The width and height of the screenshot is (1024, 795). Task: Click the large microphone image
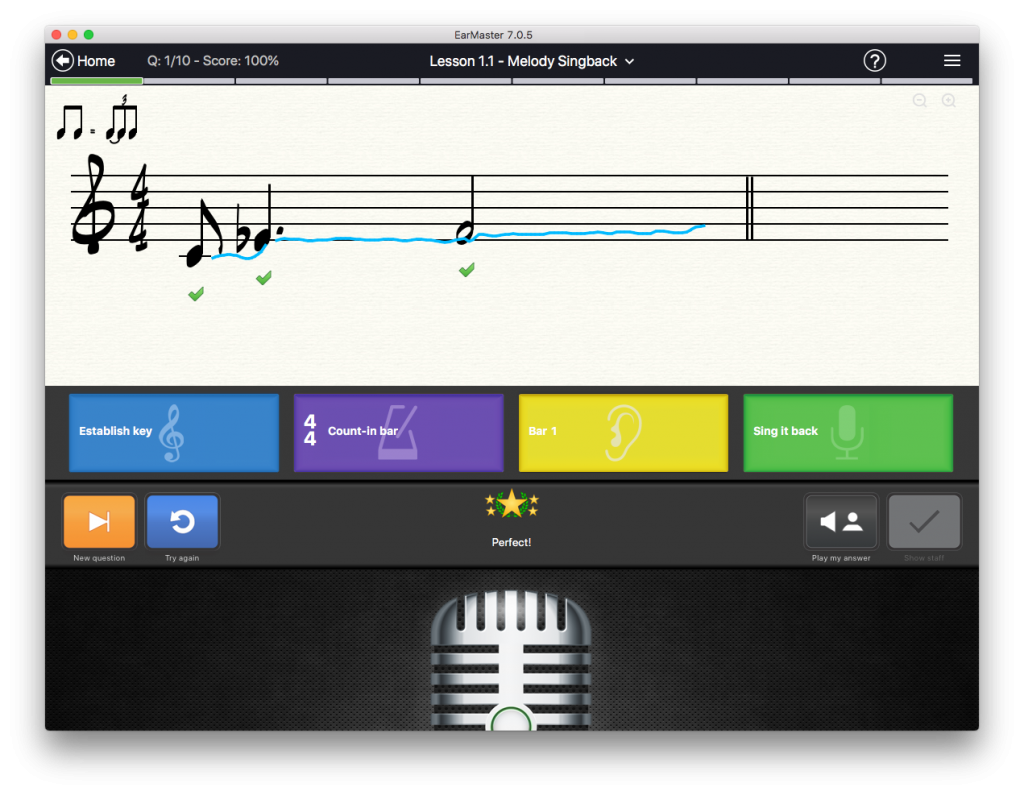coord(511,660)
